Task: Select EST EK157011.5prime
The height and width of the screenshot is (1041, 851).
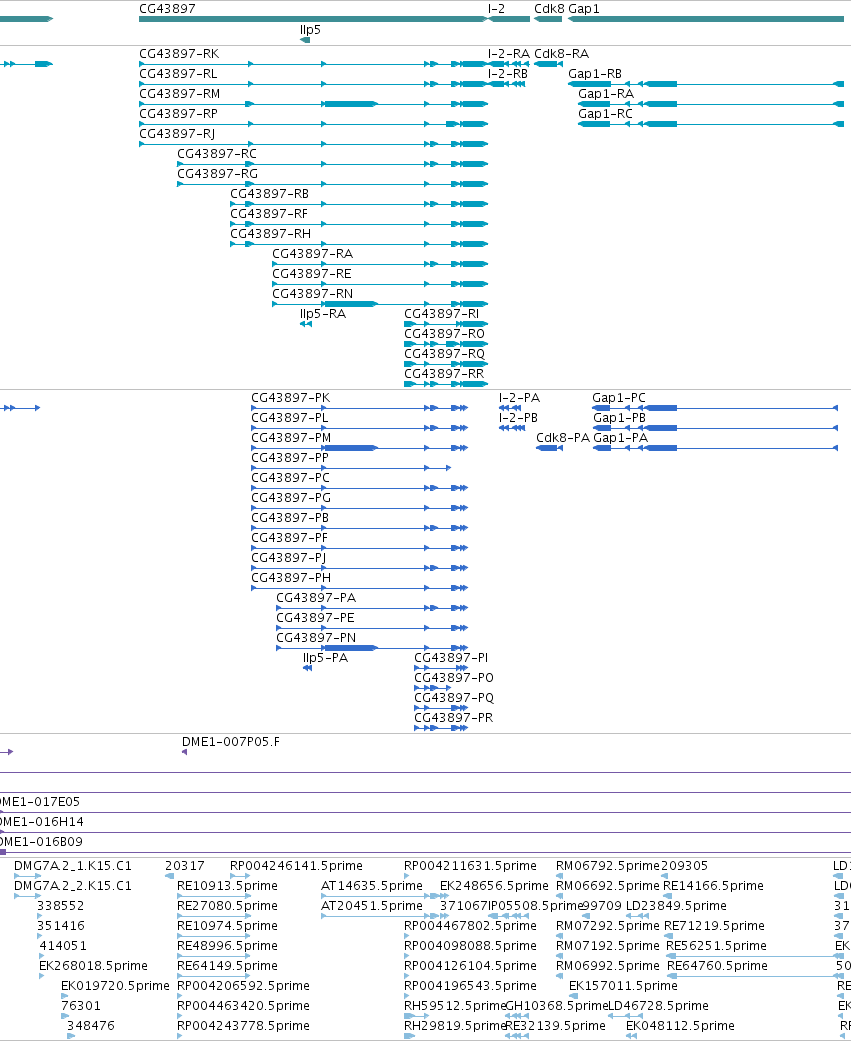Action: coord(623,985)
